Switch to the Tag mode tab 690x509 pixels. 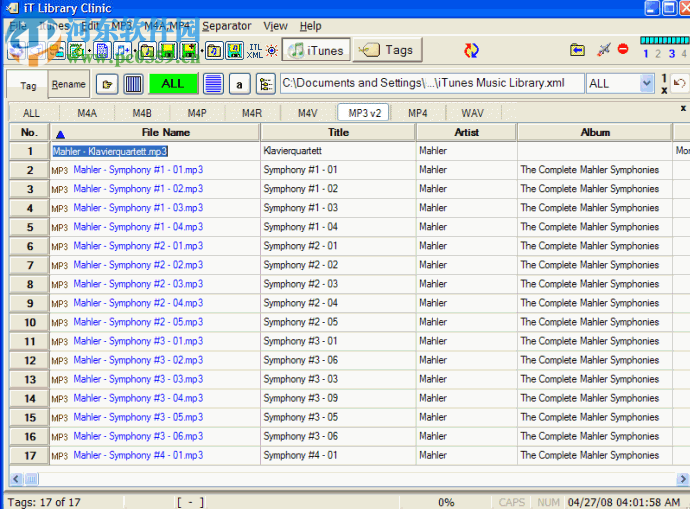pos(28,85)
